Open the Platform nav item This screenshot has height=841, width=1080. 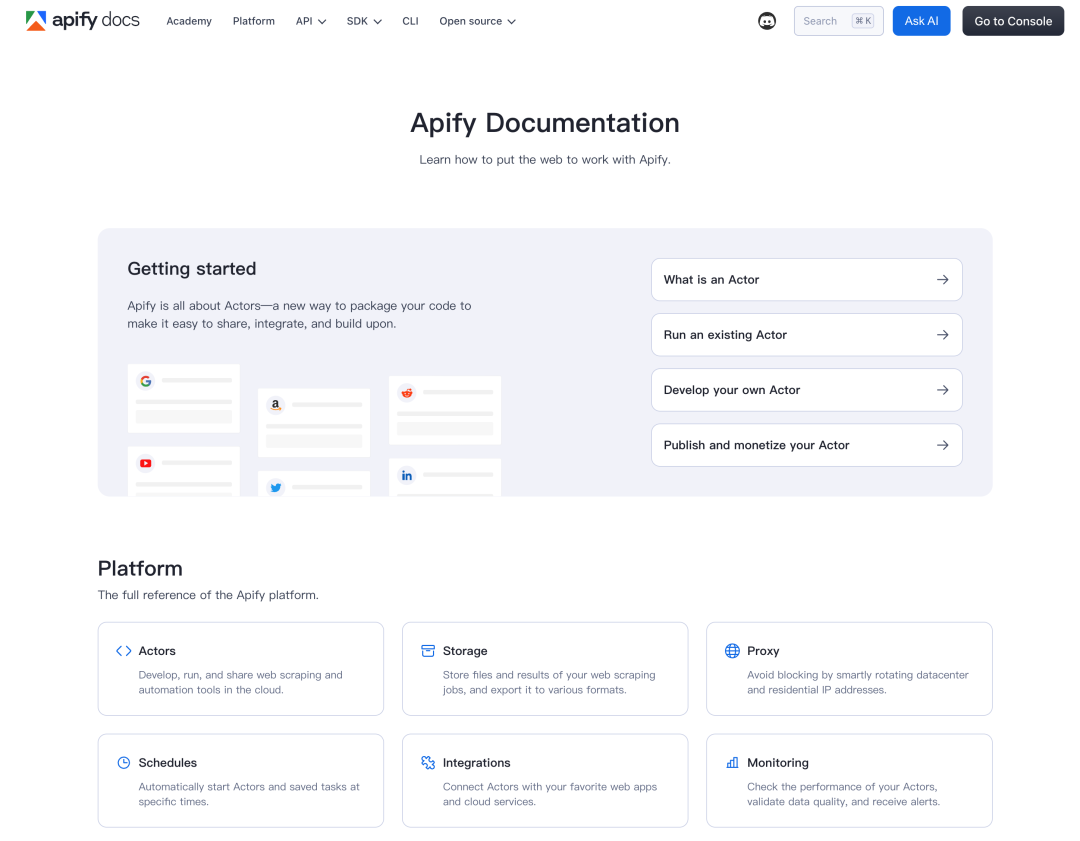[253, 21]
